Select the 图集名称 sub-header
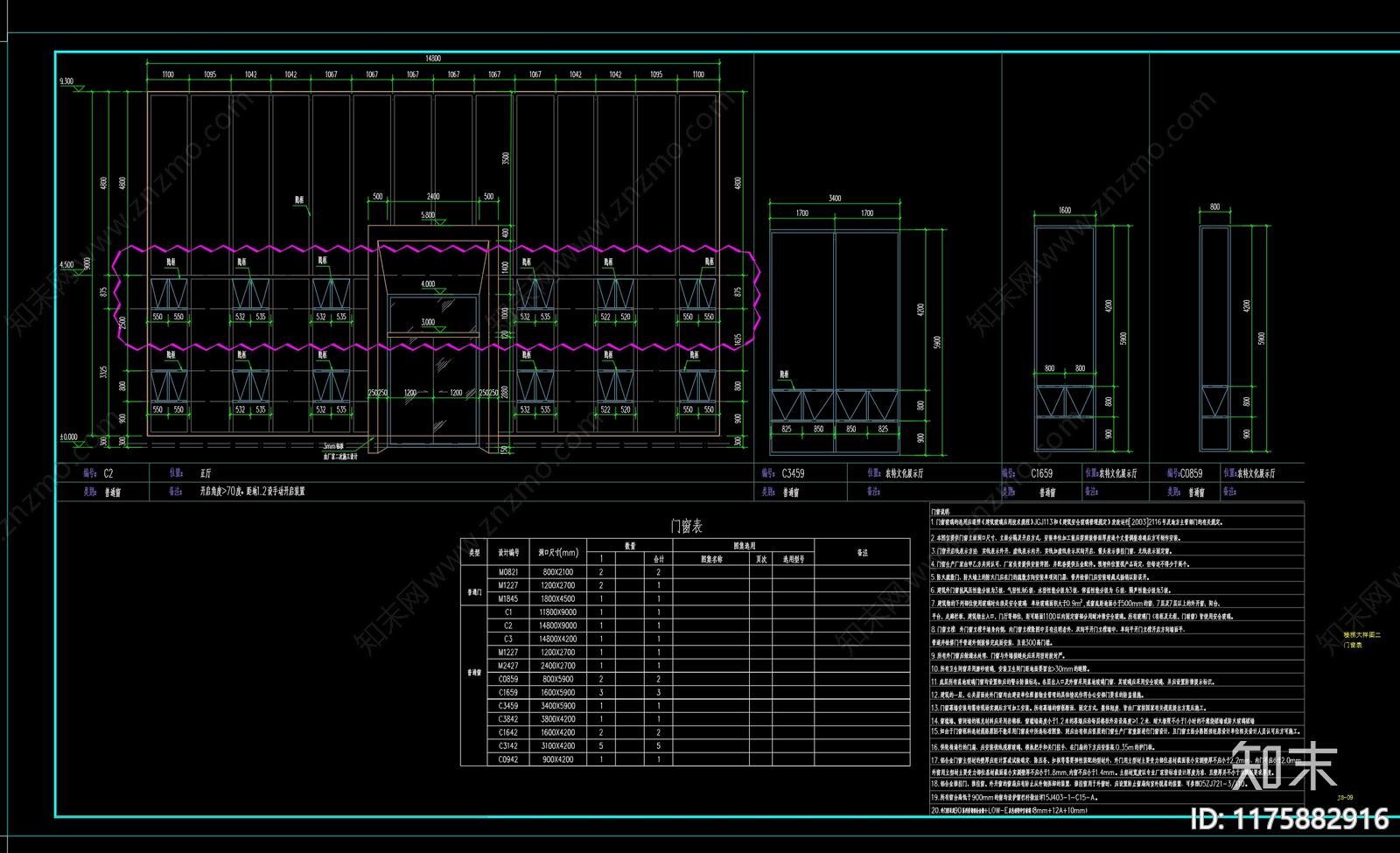 pyautogui.click(x=712, y=559)
